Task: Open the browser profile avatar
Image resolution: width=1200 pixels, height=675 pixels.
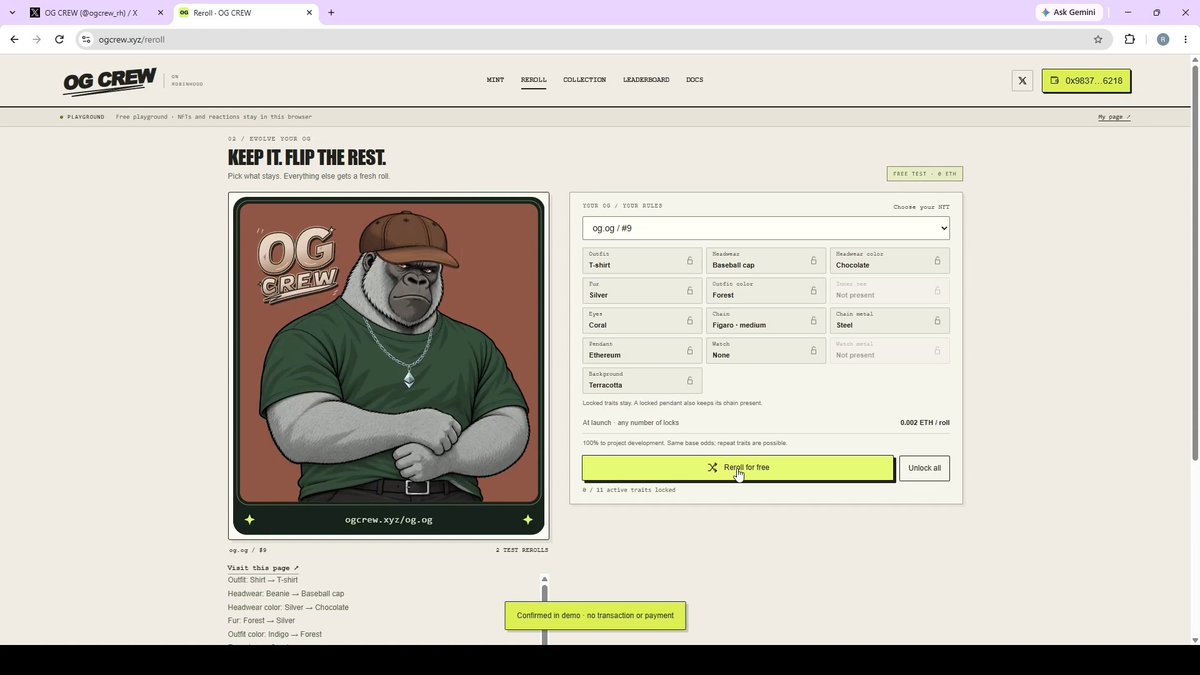Action: point(1162,39)
